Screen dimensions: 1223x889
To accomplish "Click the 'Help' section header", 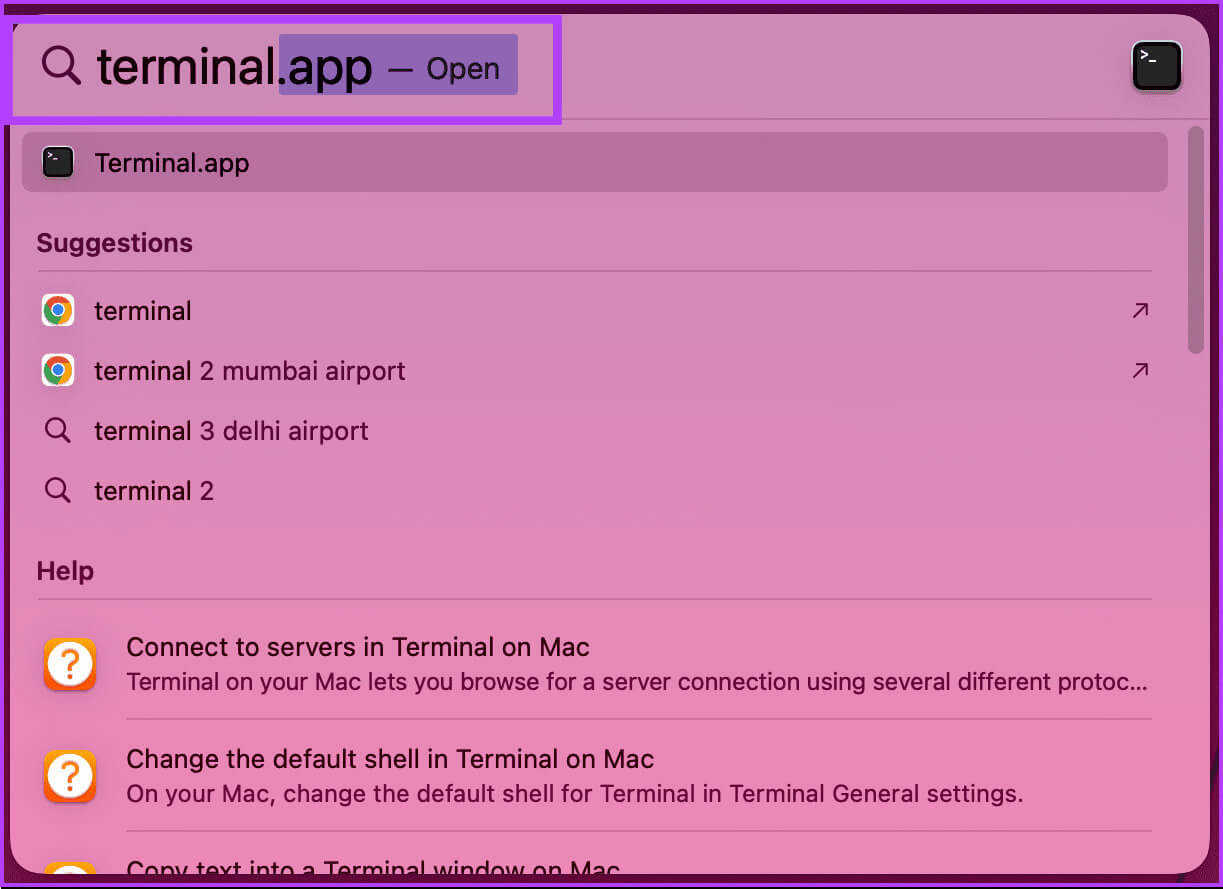I will [x=65, y=571].
